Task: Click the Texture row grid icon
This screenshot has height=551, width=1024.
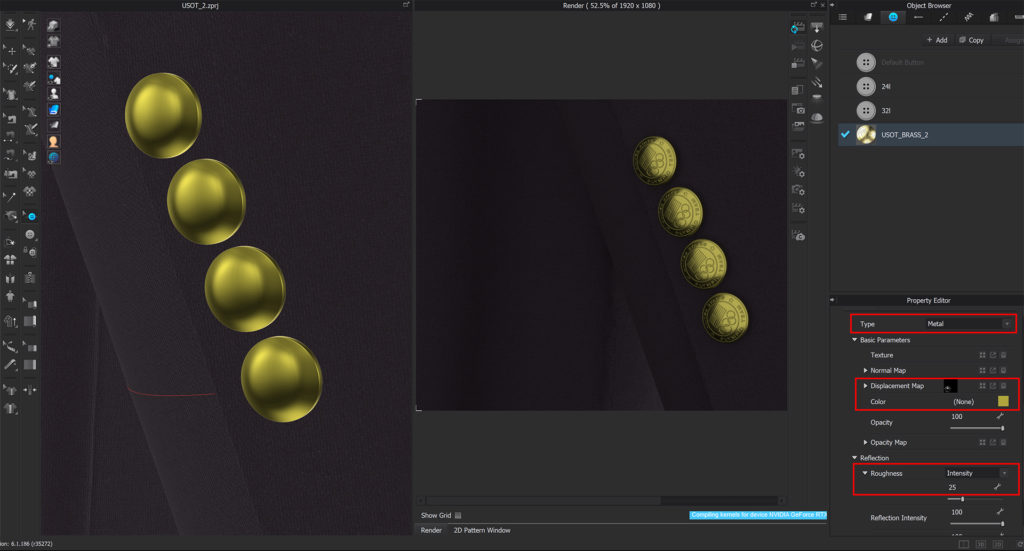Action: [x=982, y=355]
